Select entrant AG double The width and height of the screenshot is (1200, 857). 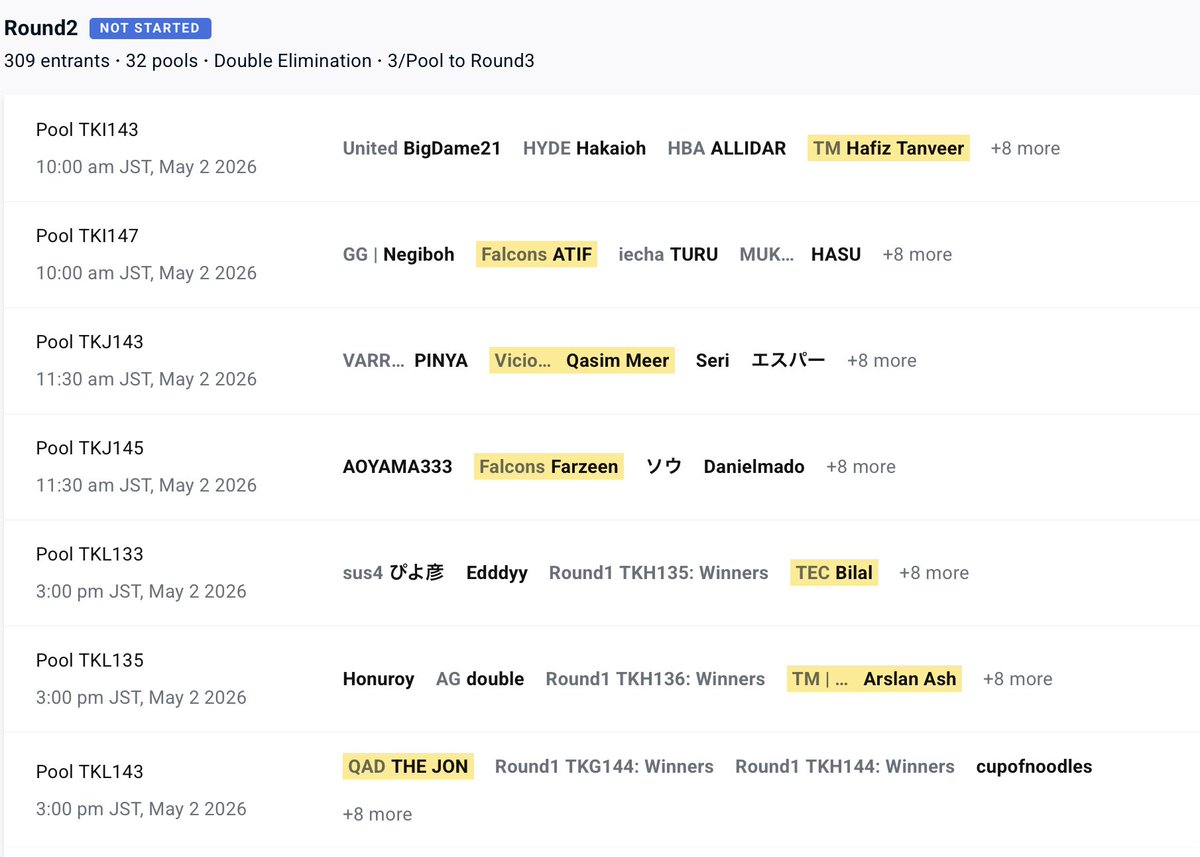(480, 678)
